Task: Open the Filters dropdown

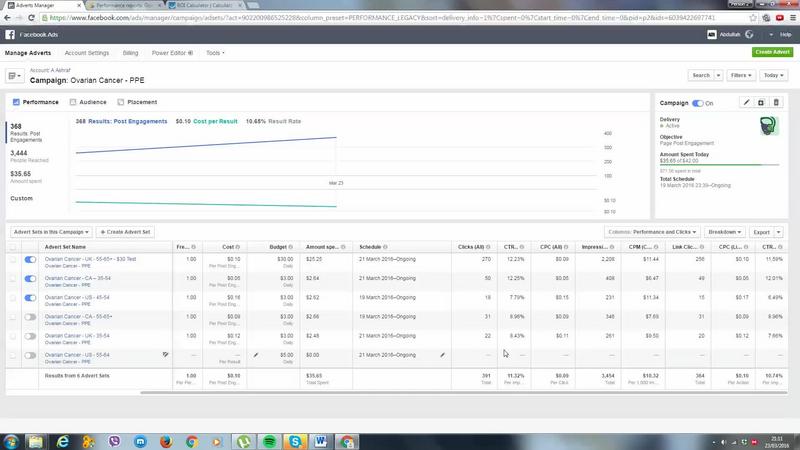Action: point(741,75)
